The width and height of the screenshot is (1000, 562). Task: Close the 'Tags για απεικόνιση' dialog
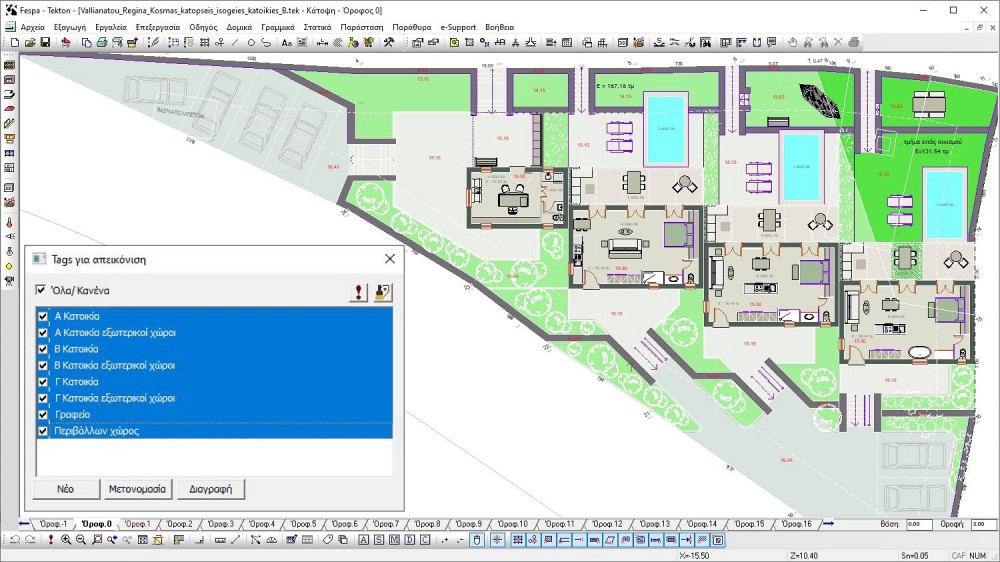(x=390, y=259)
